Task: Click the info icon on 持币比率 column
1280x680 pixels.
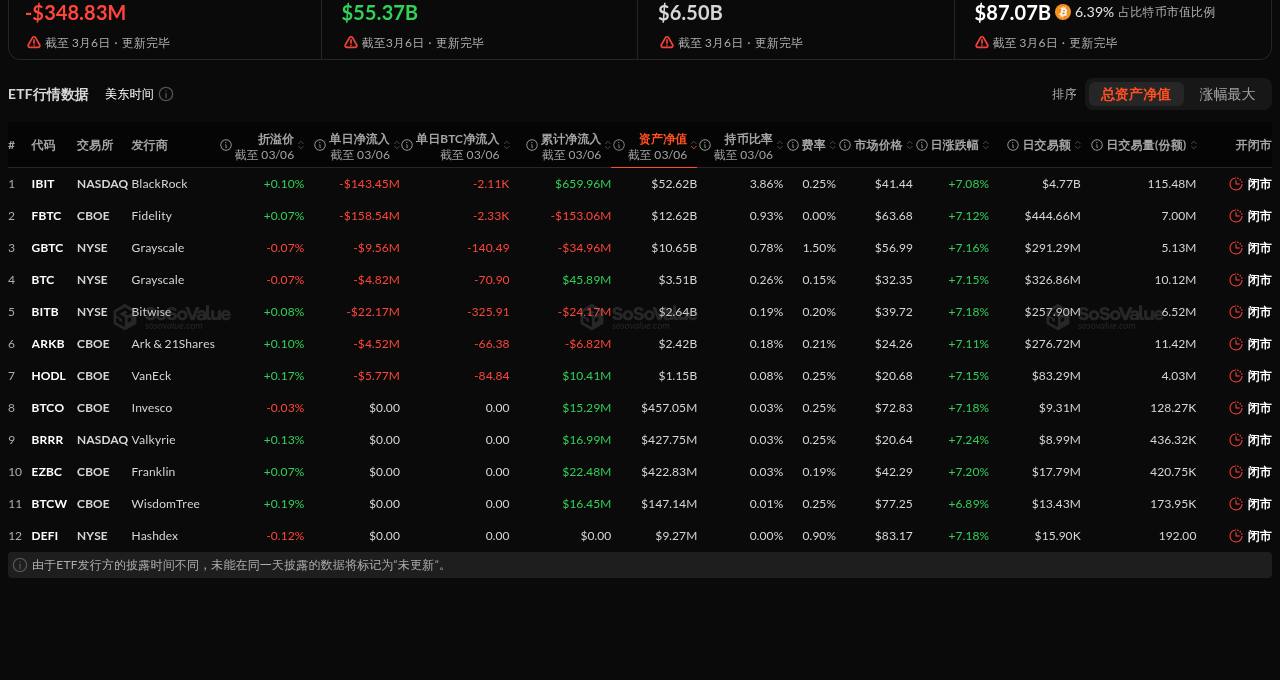Action: pos(705,145)
